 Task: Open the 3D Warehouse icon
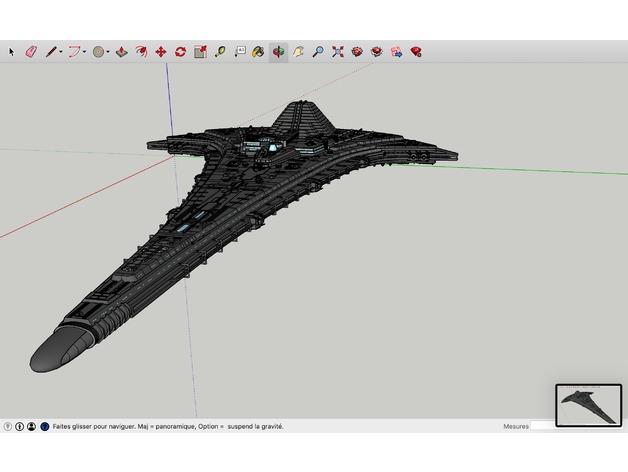pyautogui.click(x=357, y=52)
